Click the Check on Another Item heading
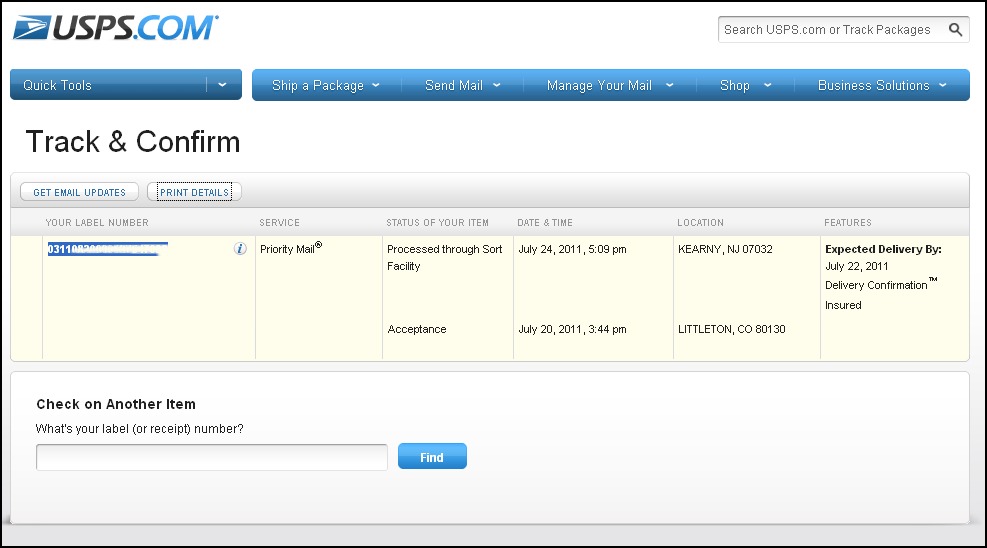Screen dimensions: 987x548 116,404
